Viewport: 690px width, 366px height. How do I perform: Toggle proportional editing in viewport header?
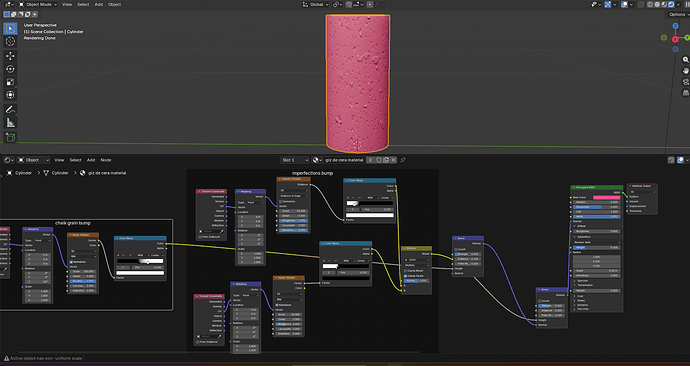tap(370, 4)
